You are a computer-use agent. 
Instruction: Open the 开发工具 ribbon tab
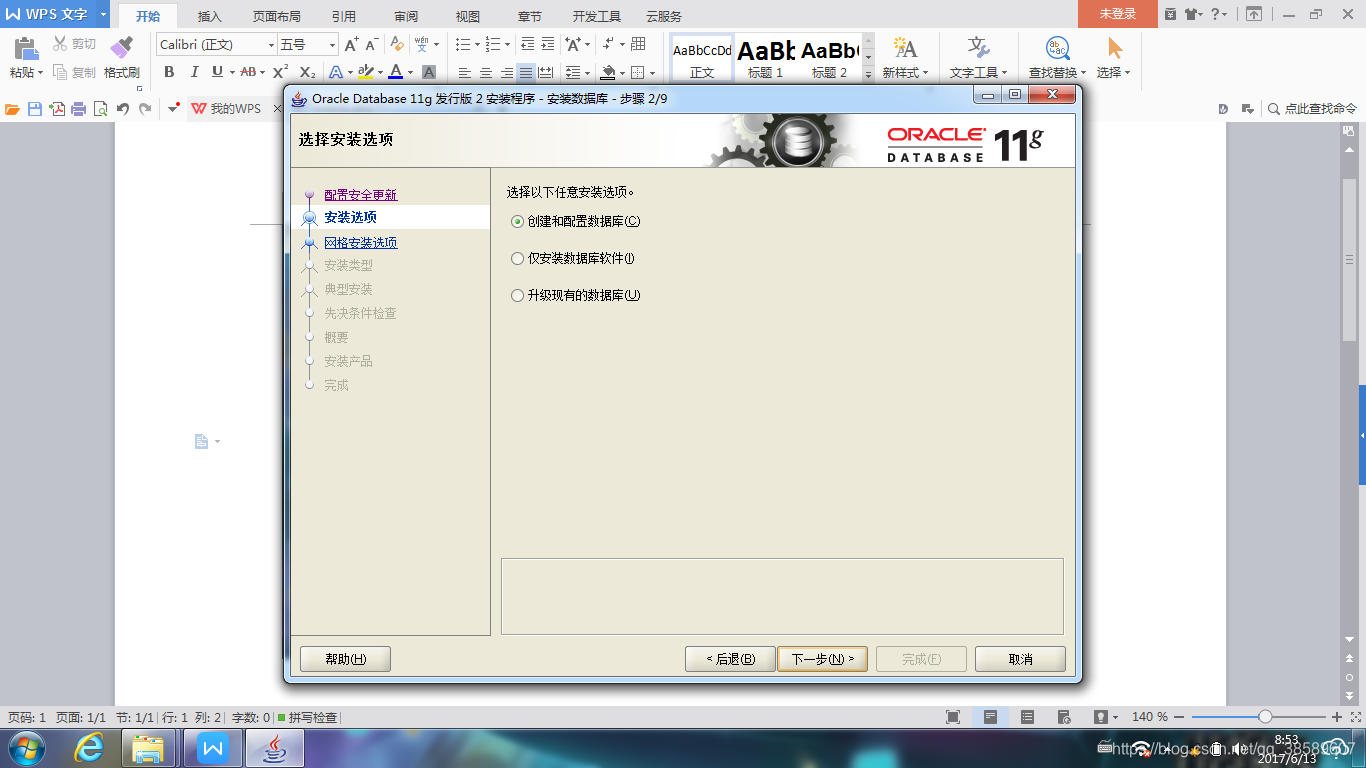pyautogui.click(x=596, y=16)
